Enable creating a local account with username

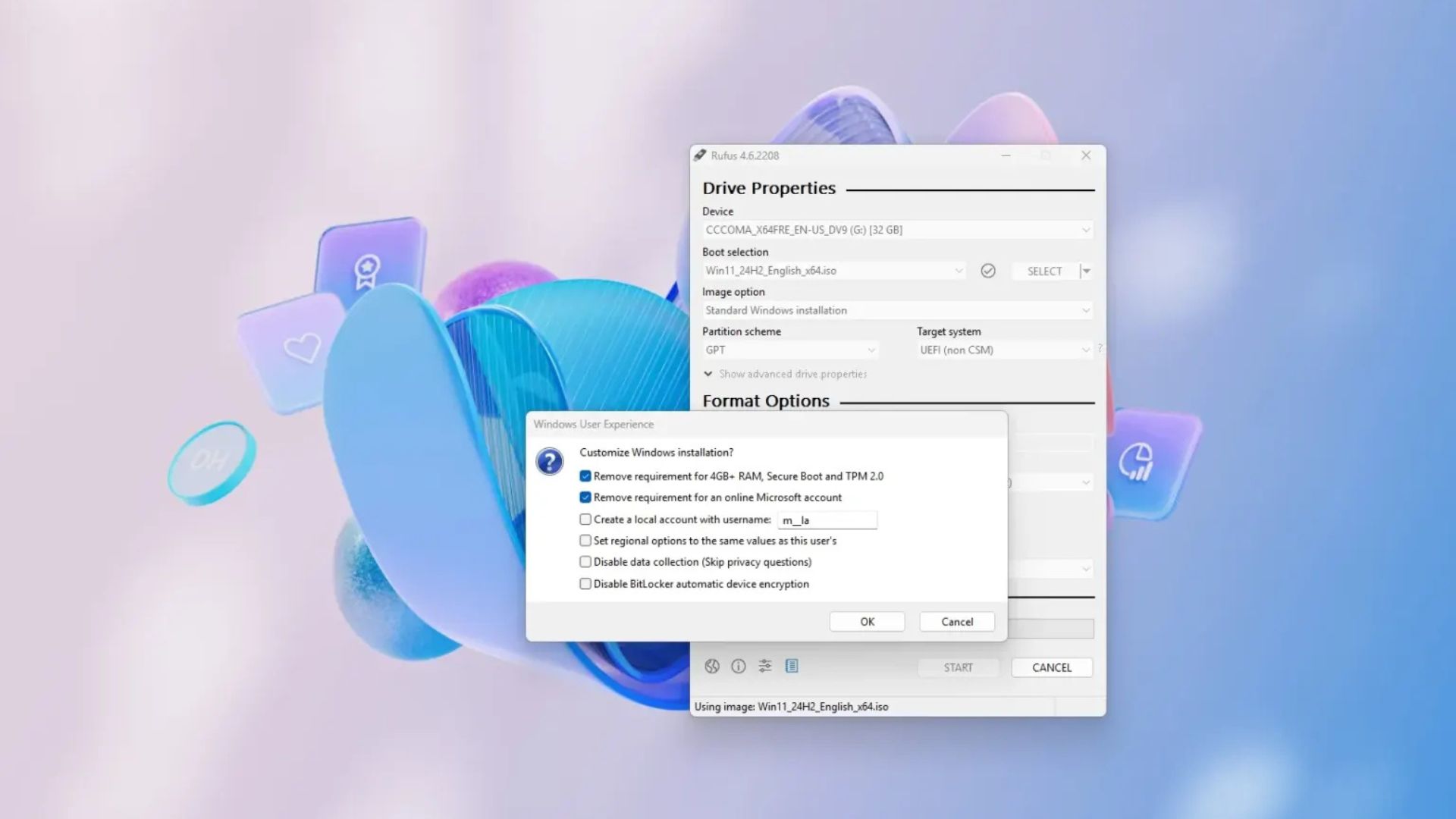(x=585, y=519)
